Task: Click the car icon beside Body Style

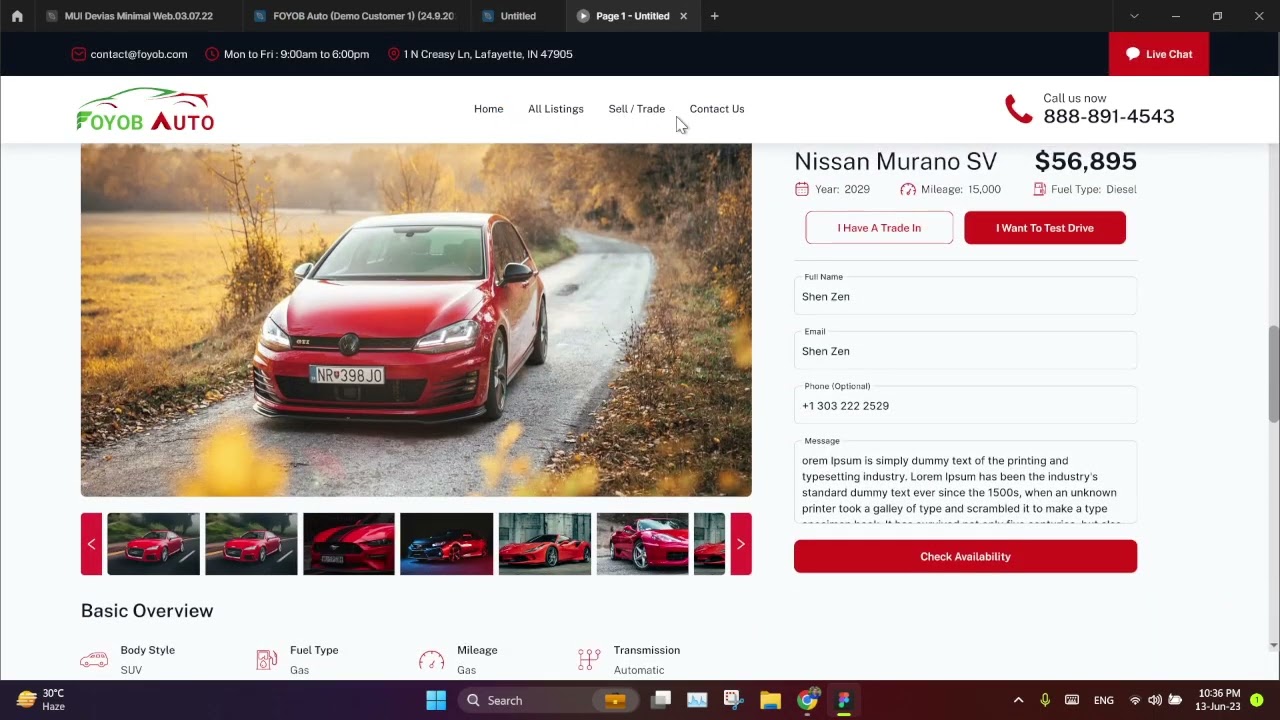Action: 94,660
